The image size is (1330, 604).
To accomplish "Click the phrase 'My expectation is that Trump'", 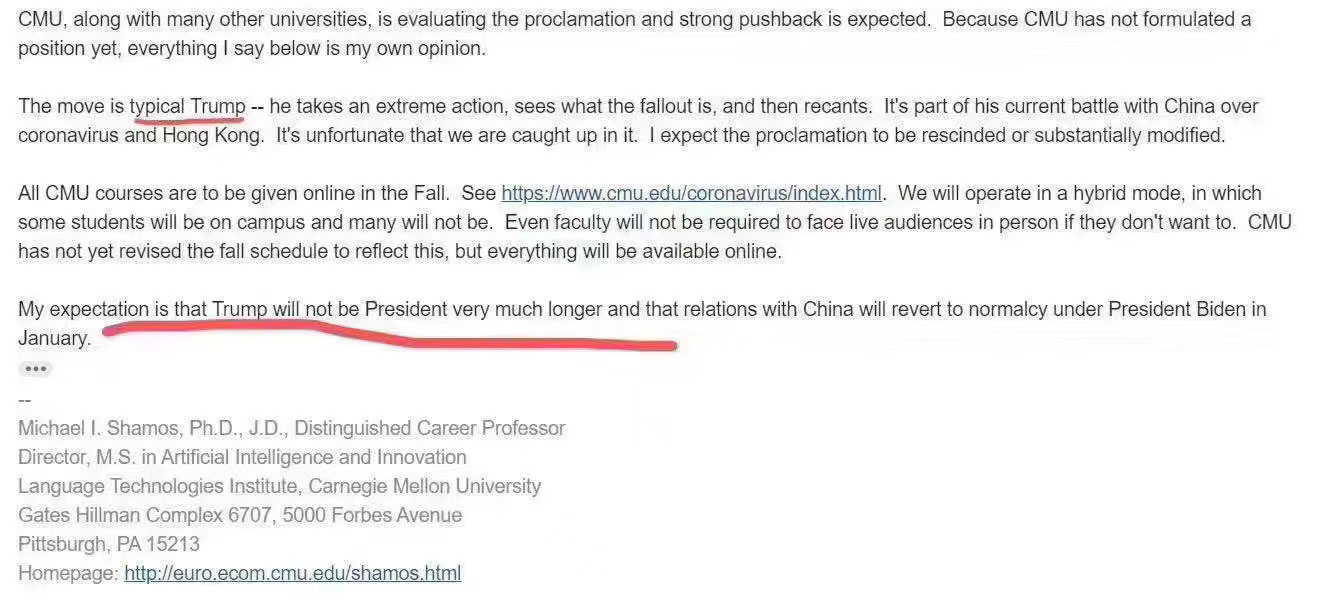I will (x=143, y=309).
